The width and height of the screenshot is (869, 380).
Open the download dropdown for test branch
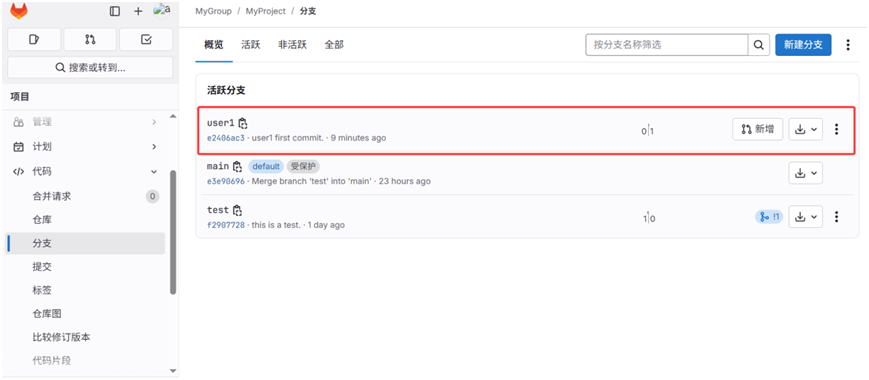[805, 217]
